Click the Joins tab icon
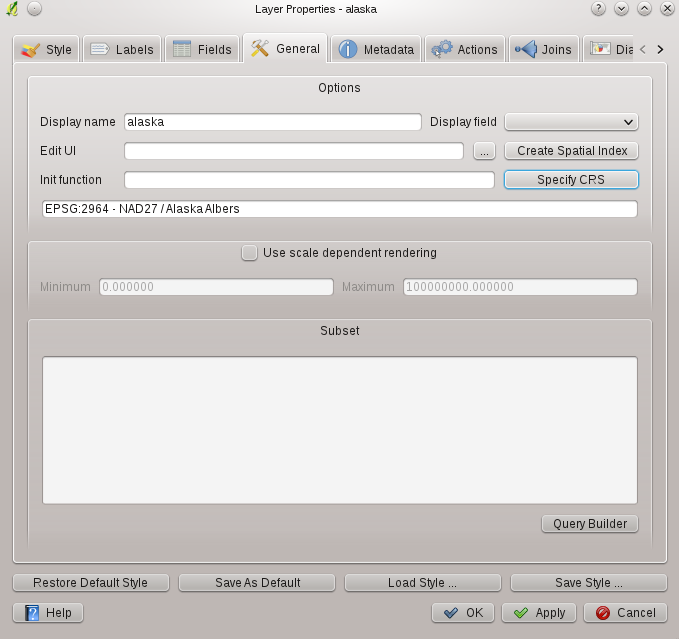 525,49
